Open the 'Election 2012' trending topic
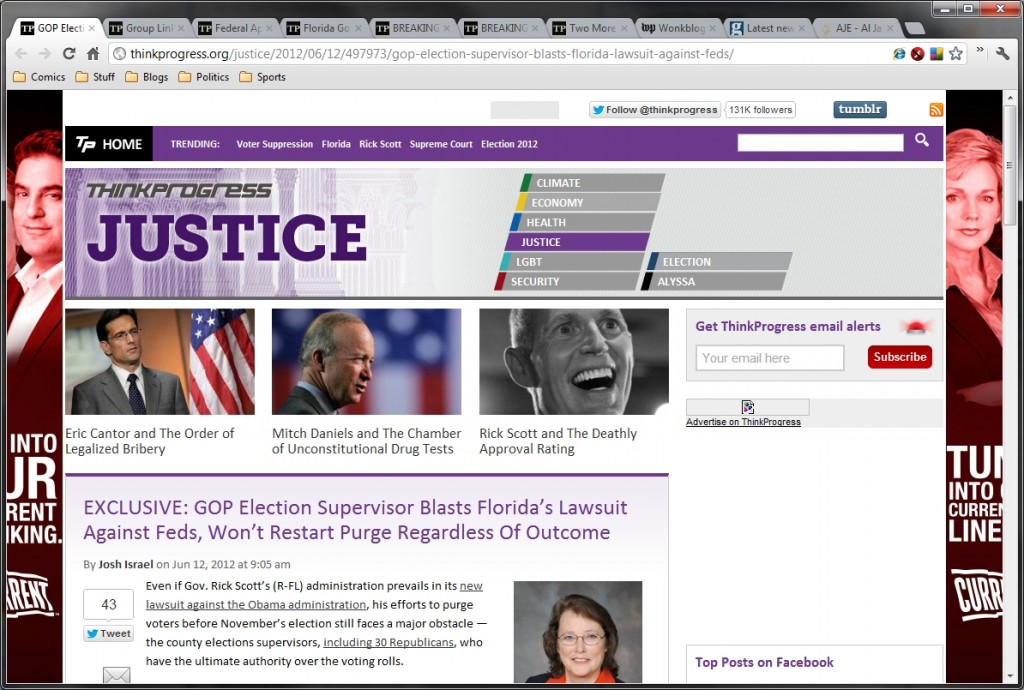 coord(509,144)
